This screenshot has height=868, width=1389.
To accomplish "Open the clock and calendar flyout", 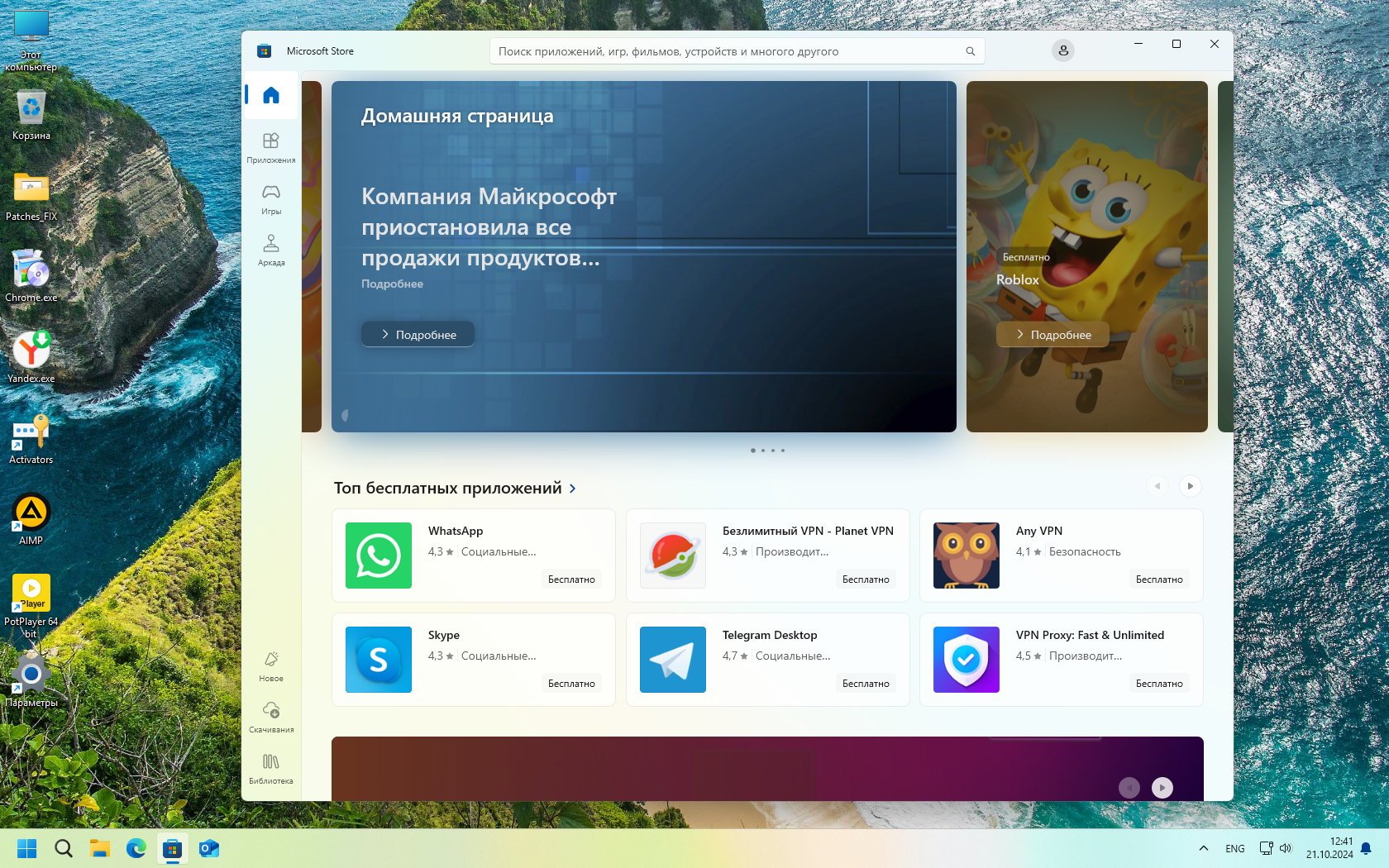I will (1329, 848).
